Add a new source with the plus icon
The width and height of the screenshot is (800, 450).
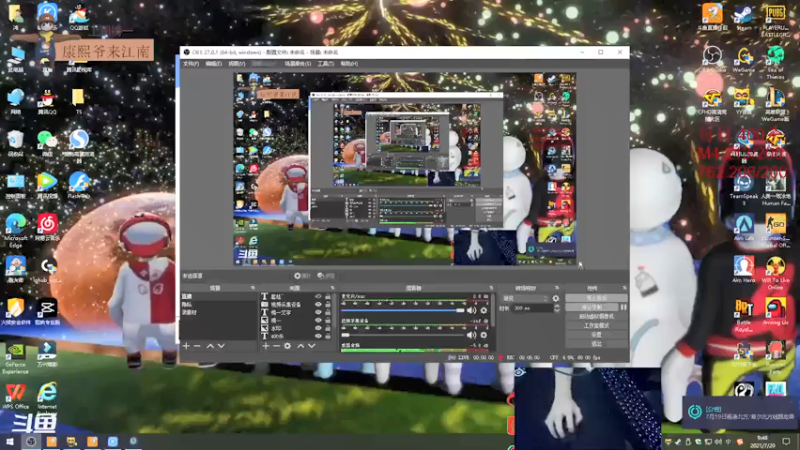click(265, 346)
